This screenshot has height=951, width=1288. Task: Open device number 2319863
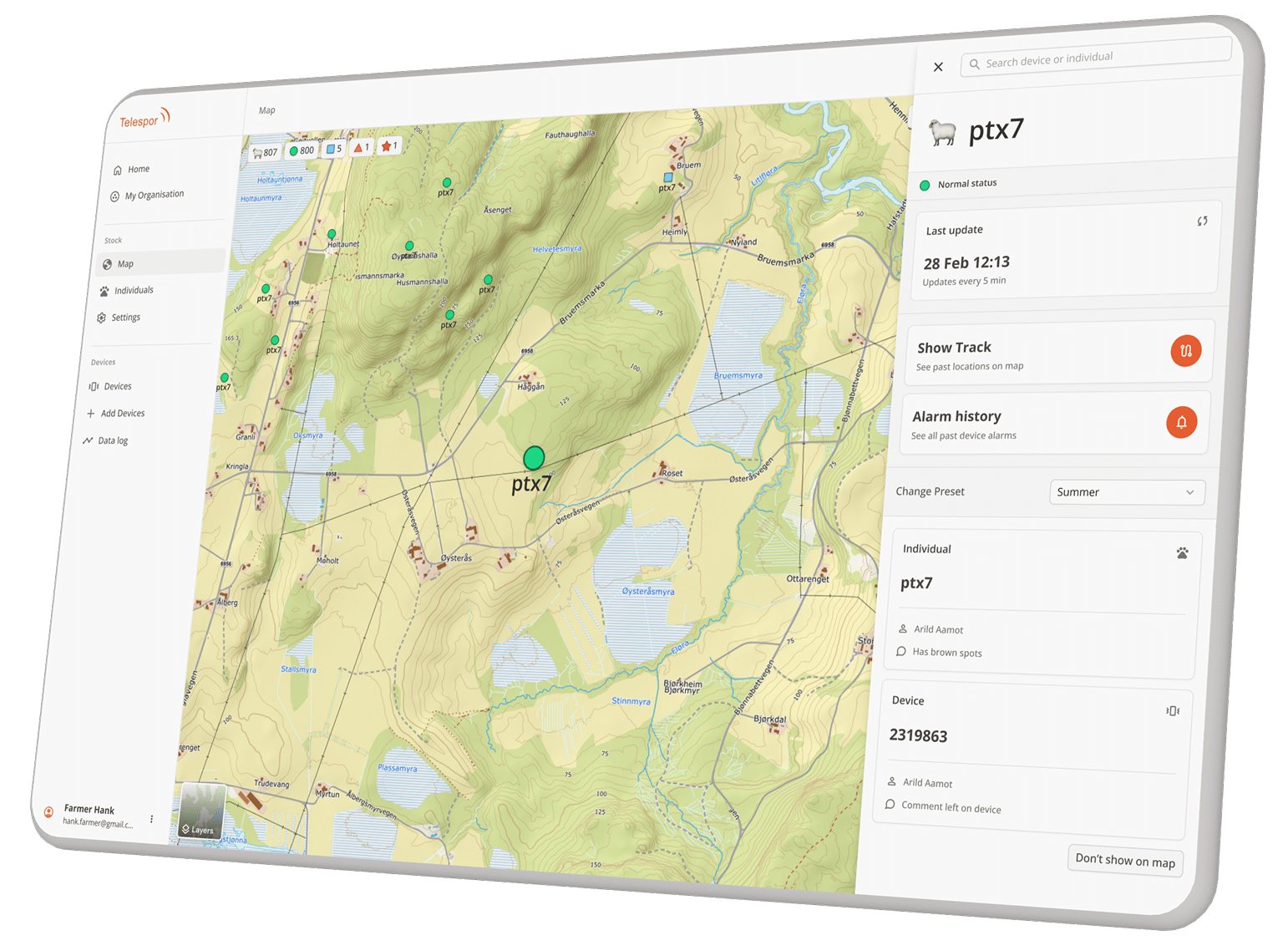pos(918,735)
